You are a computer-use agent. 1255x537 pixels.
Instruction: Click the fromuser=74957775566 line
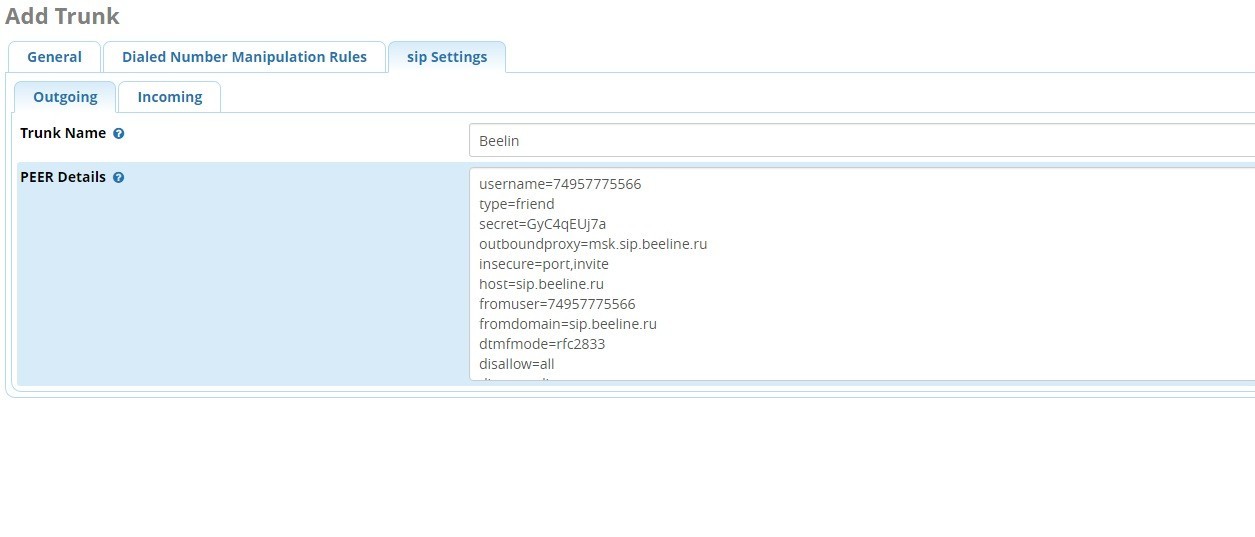557,304
